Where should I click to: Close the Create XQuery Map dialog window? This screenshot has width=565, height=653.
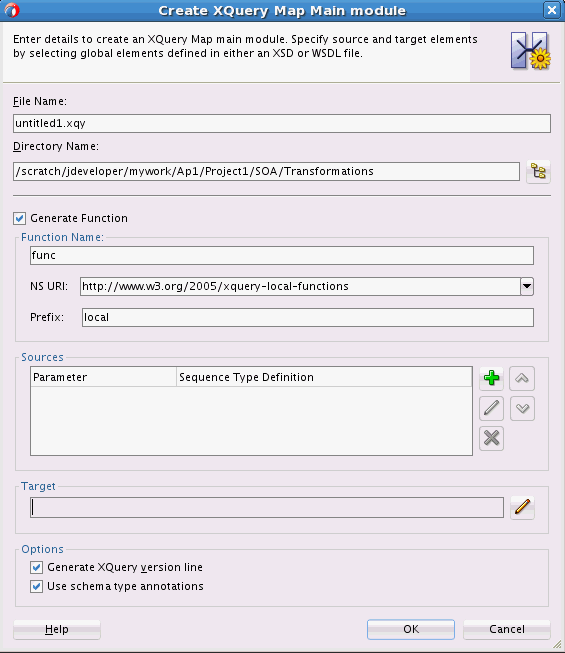(x=552, y=10)
